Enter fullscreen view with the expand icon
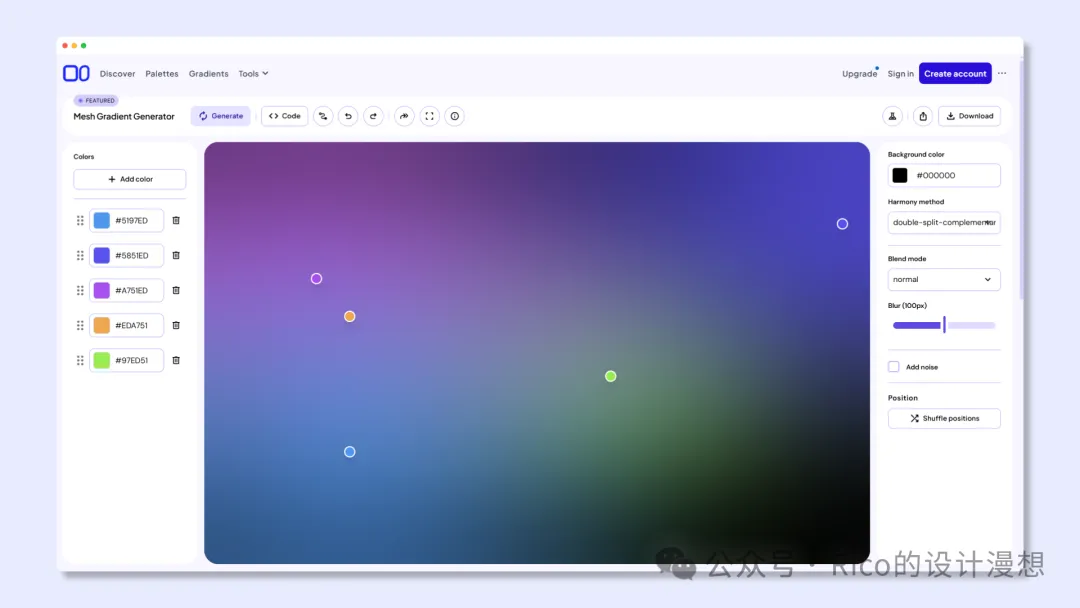Image resolution: width=1080 pixels, height=608 pixels. click(429, 116)
